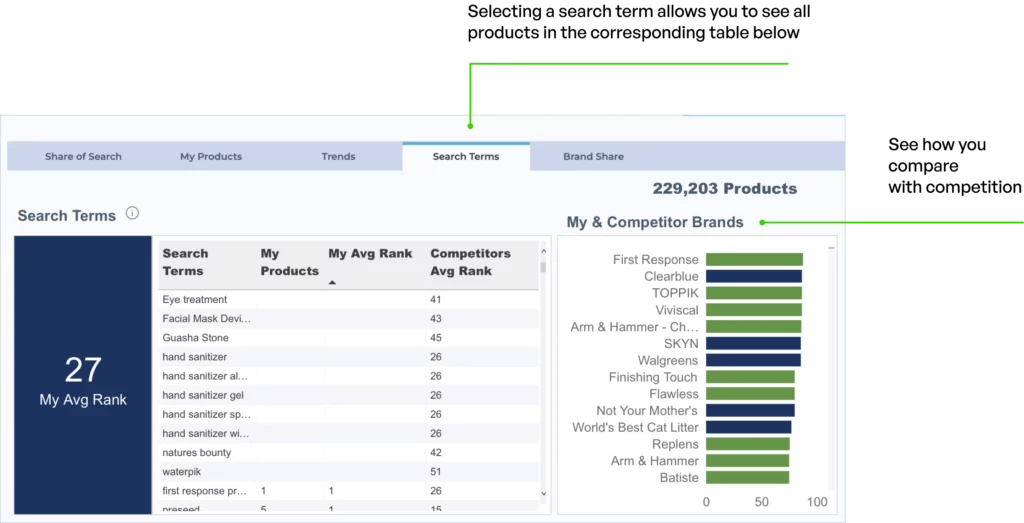Click the table scrollbar up arrow
Viewport: 1024px width, 523px height.
click(543, 251)
